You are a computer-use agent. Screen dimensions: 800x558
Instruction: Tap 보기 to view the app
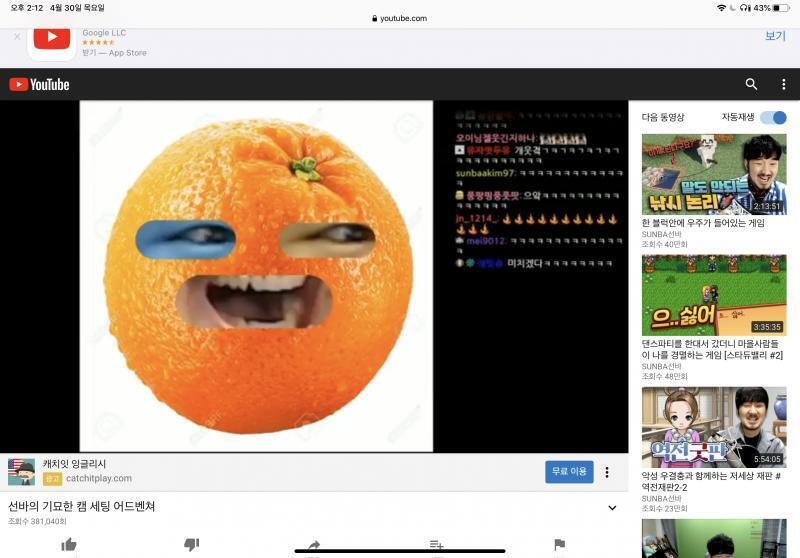point(775,36)
